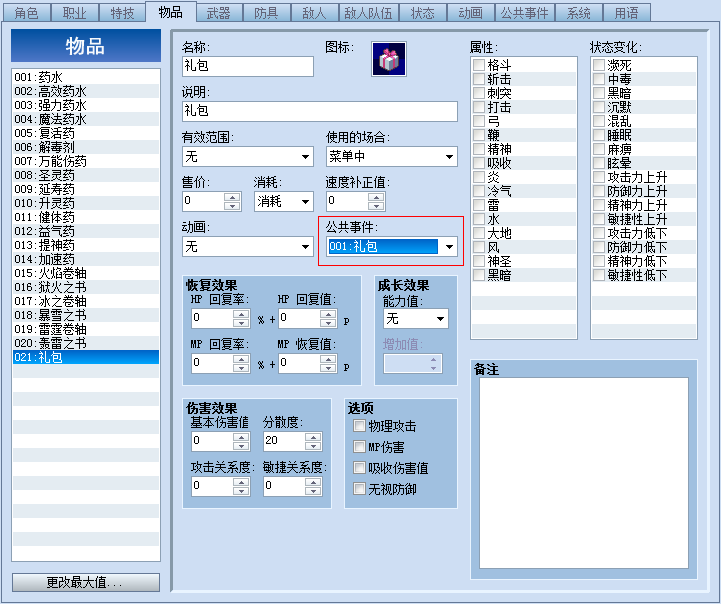Screen dimensions: 721x604
Task: Switch to the 防具 tab
Action: pyautogui.click(x=266, y=13)
